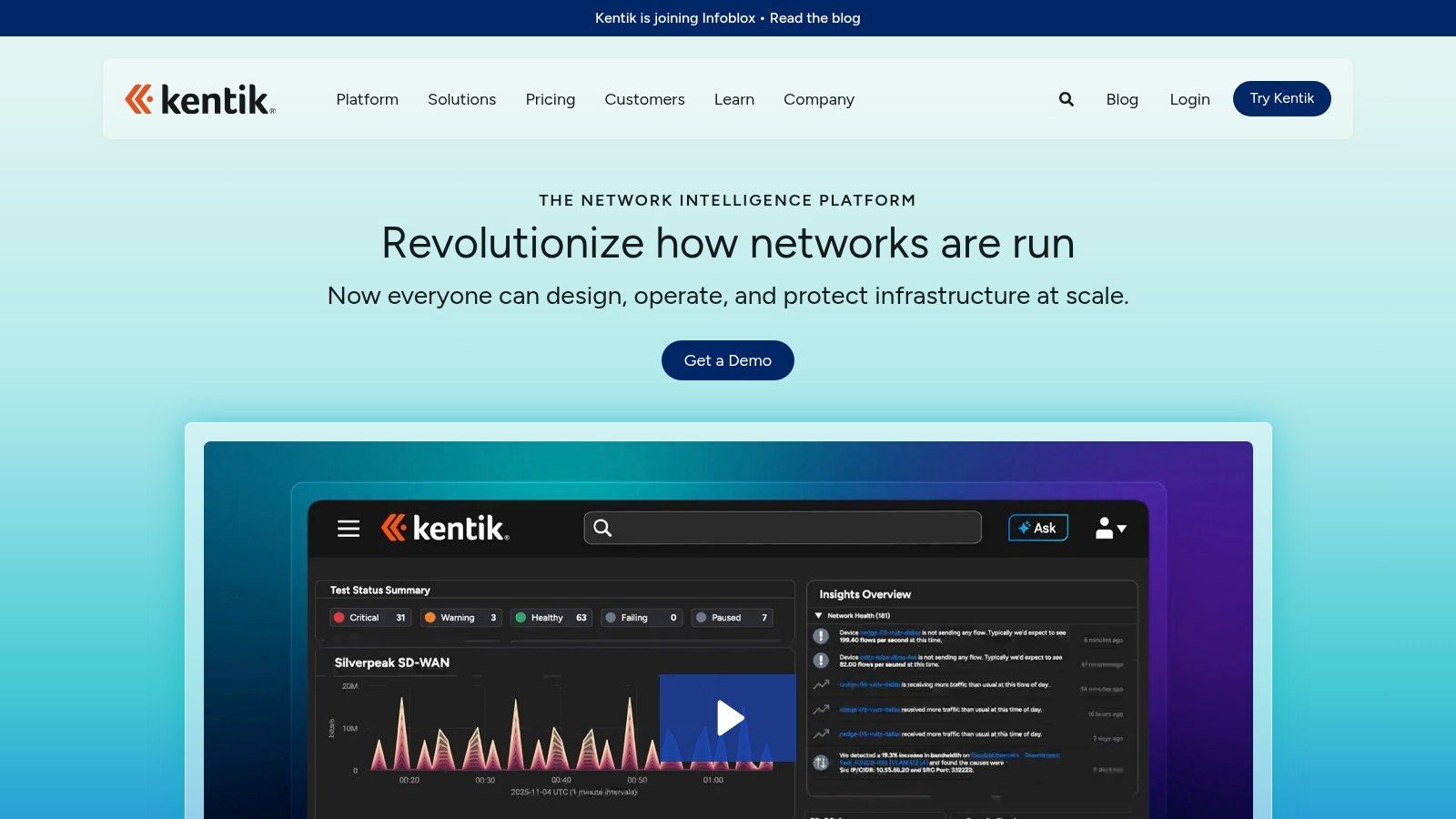Play the dashboard demo video
The image size is (1456, 819).
728,718
